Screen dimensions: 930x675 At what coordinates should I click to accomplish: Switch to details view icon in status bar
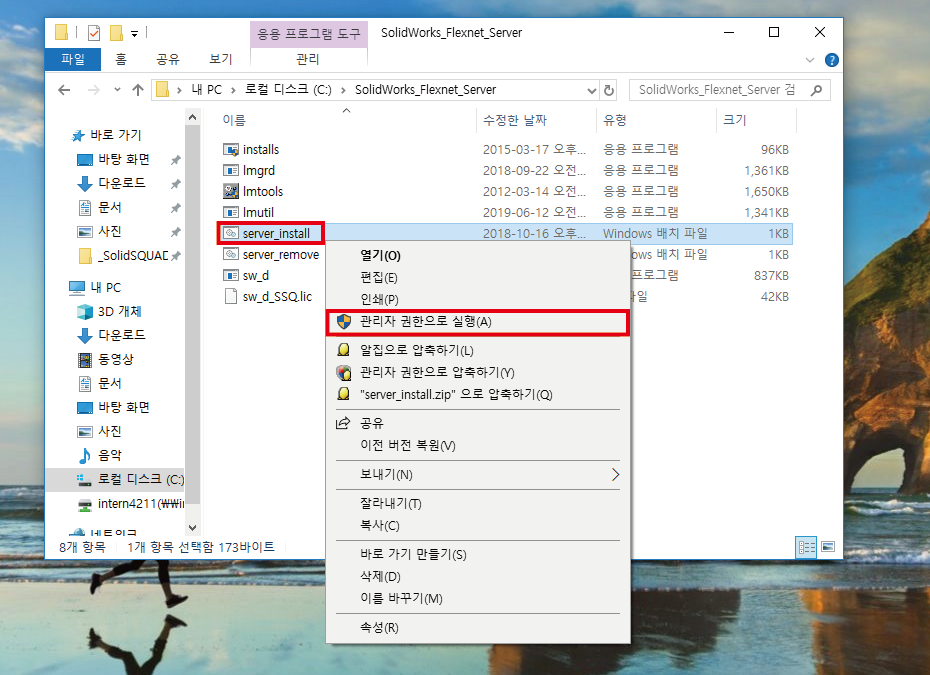tap(806, 547)
